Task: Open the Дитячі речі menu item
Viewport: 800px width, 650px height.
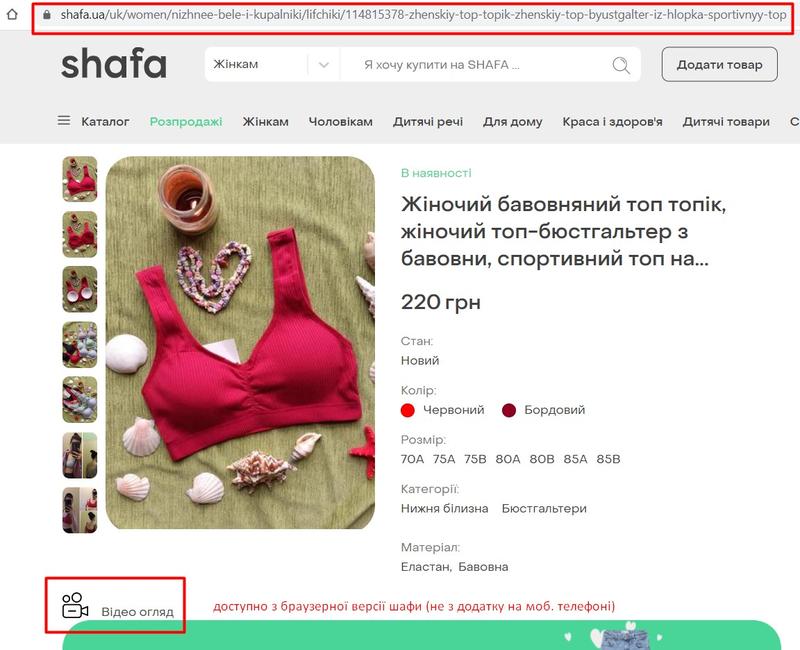Action: [428, 121]
